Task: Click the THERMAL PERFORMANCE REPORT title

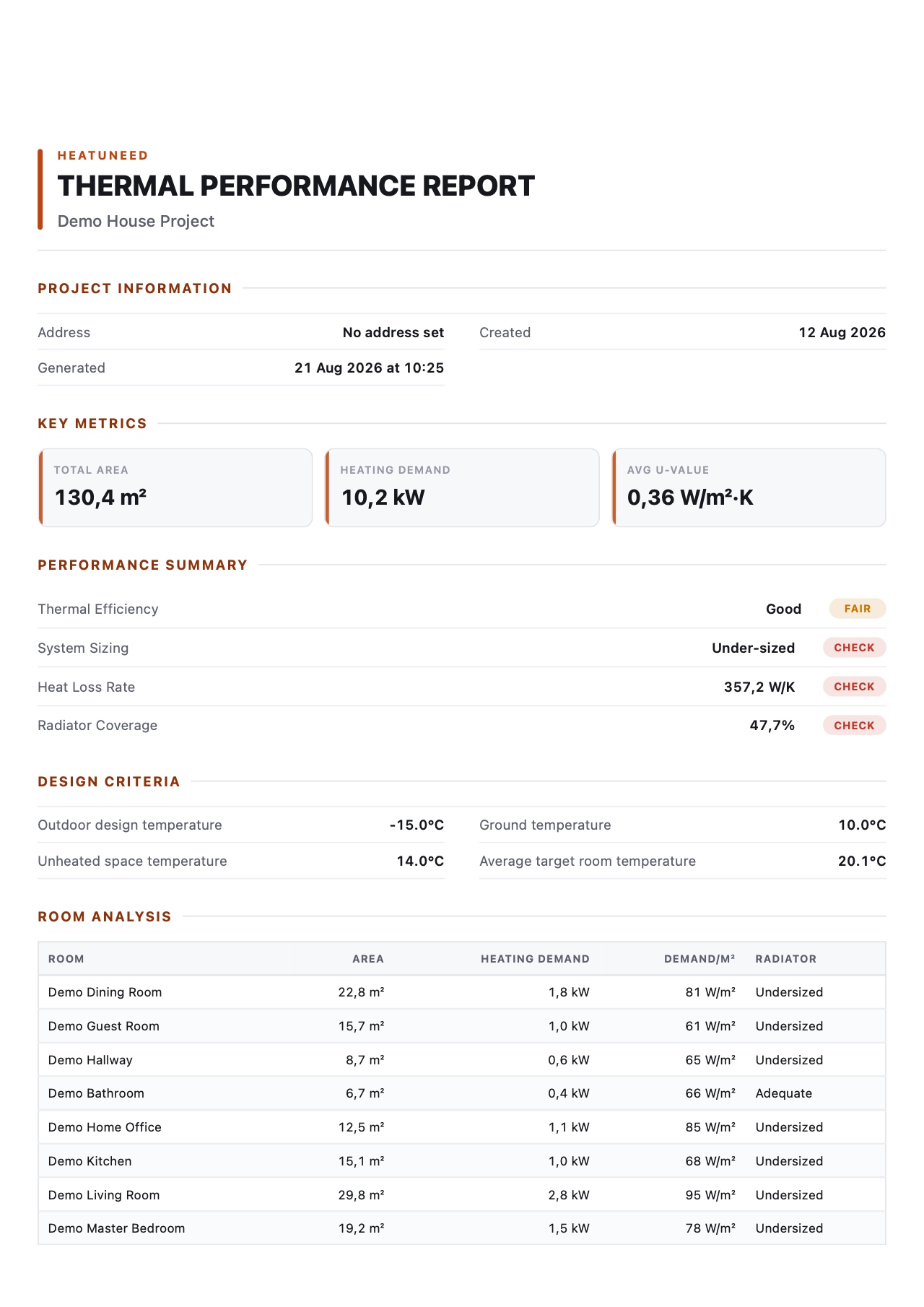Action: click(x=296, y=186)
